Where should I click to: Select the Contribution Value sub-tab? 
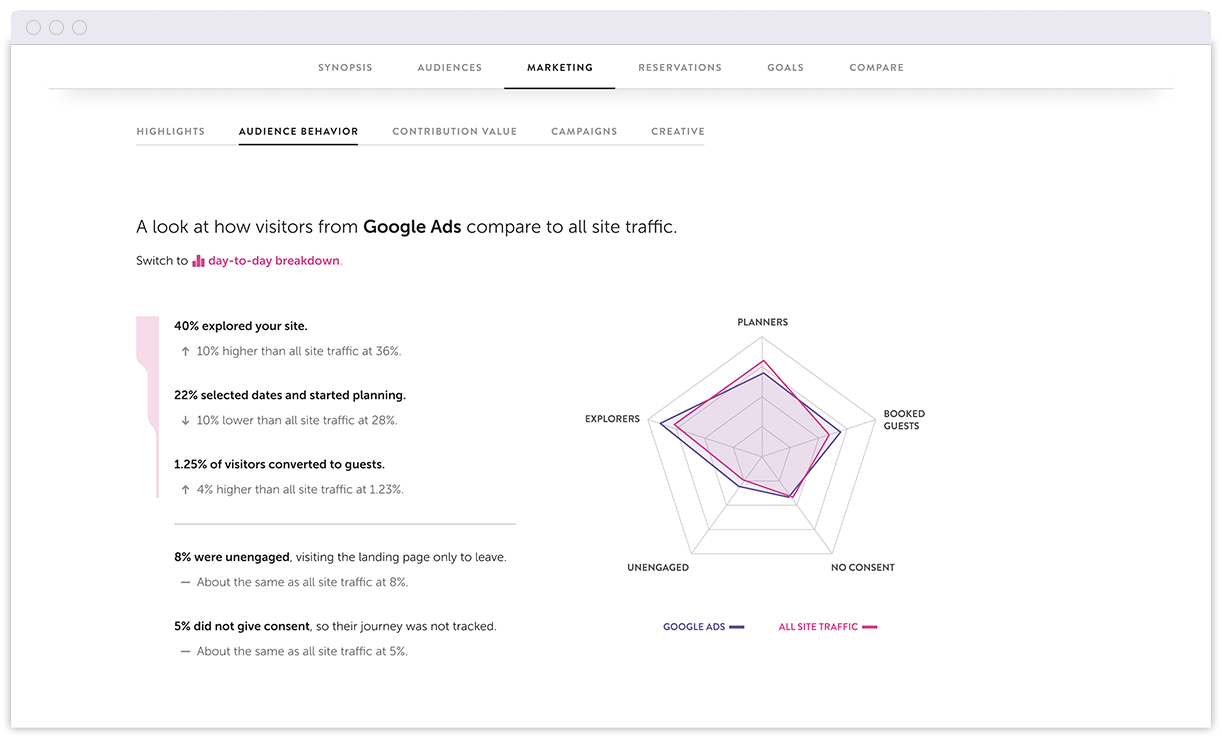[455, 132]
